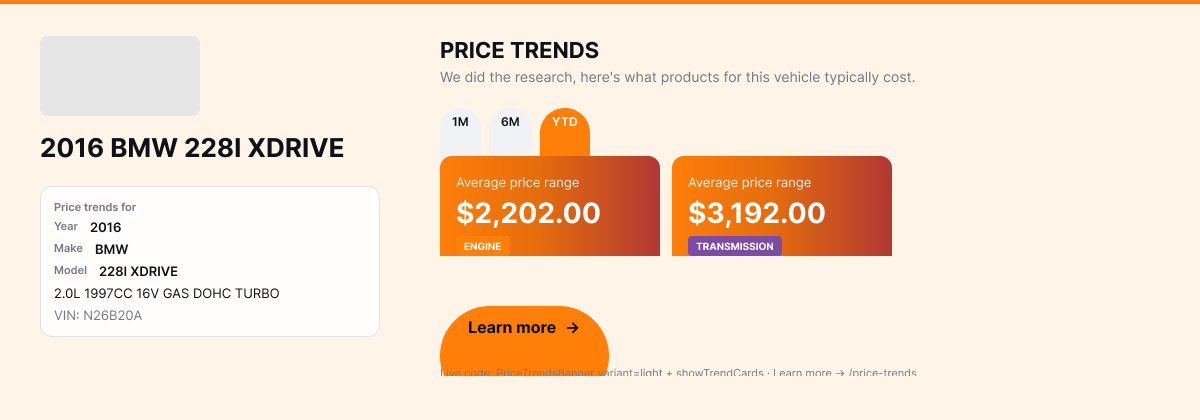Click the PRICE TRENDS heading

point(519,50)
